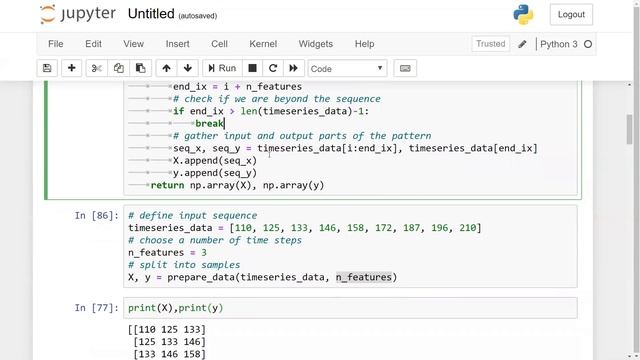Open the command palette keyboard icon
This screenshot has height=360, width=640.
(x=405, y=68)
